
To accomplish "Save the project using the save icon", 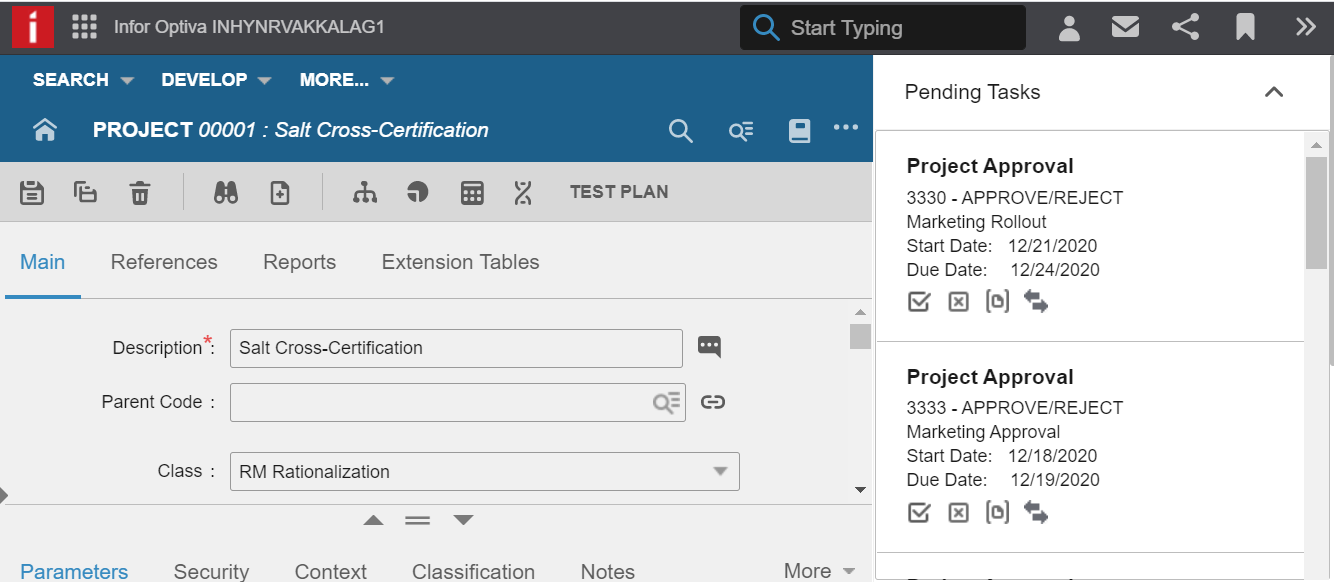I will [x=31, y=192].
